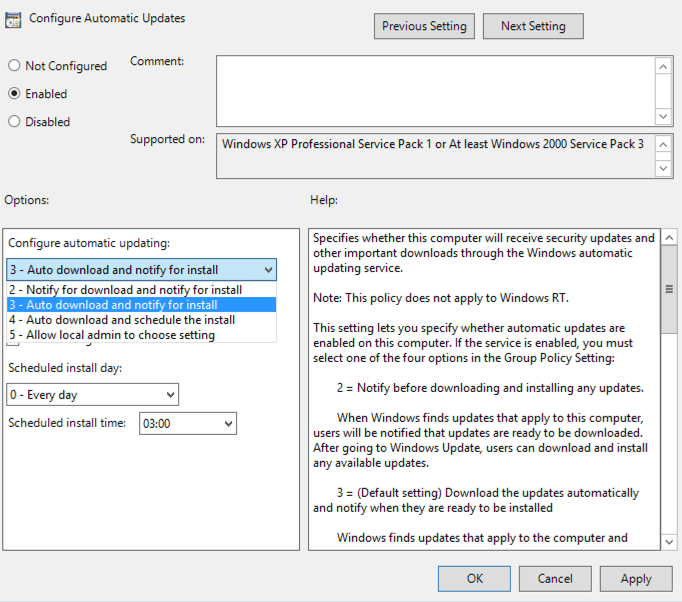Image resolution: width=682 pixels, height=602 pixels.
Task: Click the Help pane scroll down arrow
Action: tap(669, 542)
